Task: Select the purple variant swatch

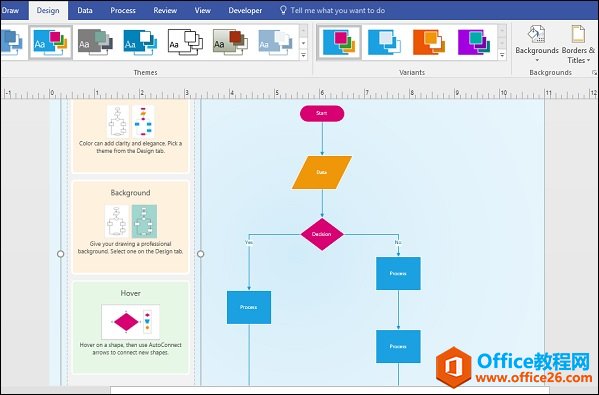Action: pyautogui.click(x=474, y=42)
